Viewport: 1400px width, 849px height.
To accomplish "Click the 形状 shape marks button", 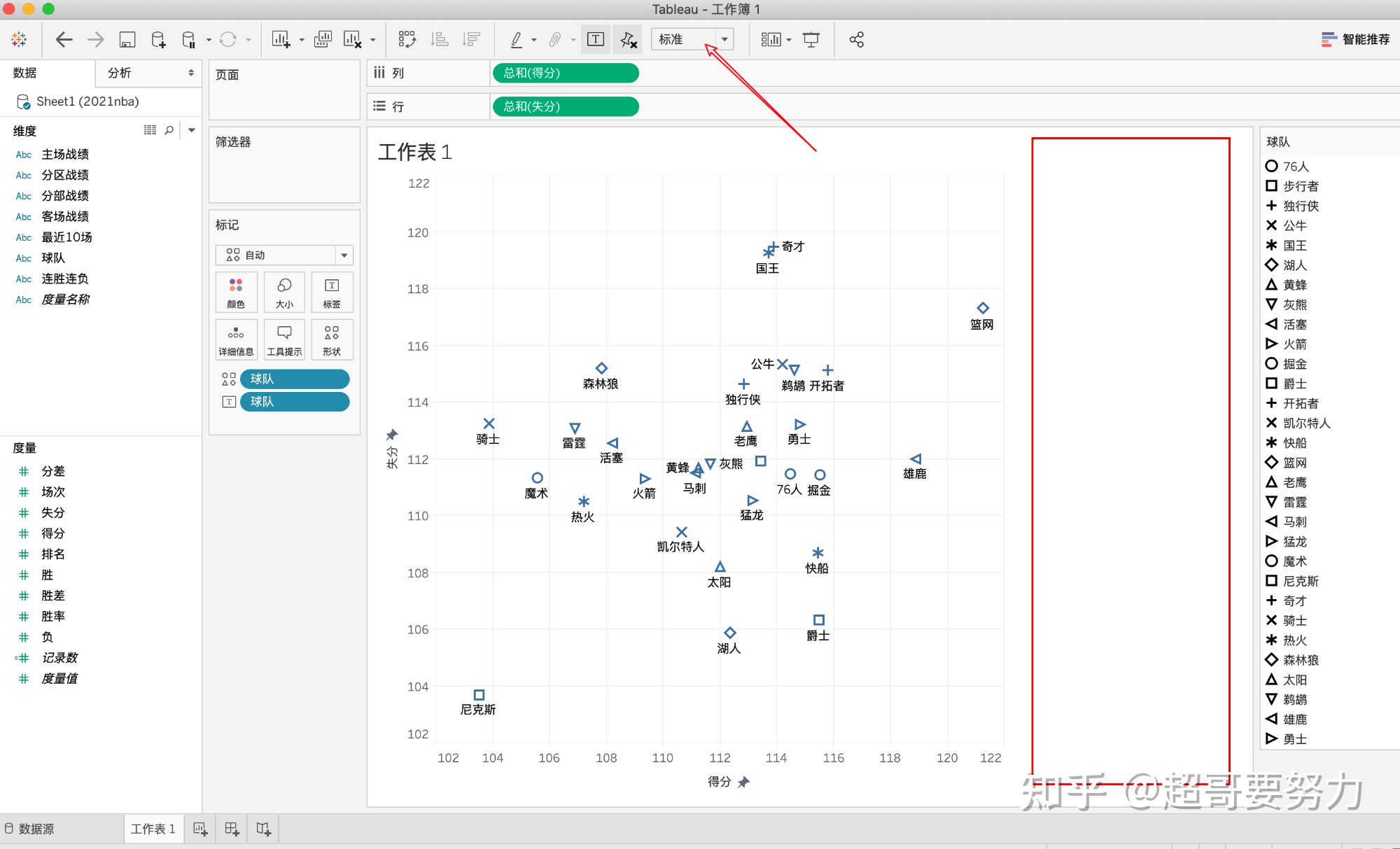I will click(332, 339).
